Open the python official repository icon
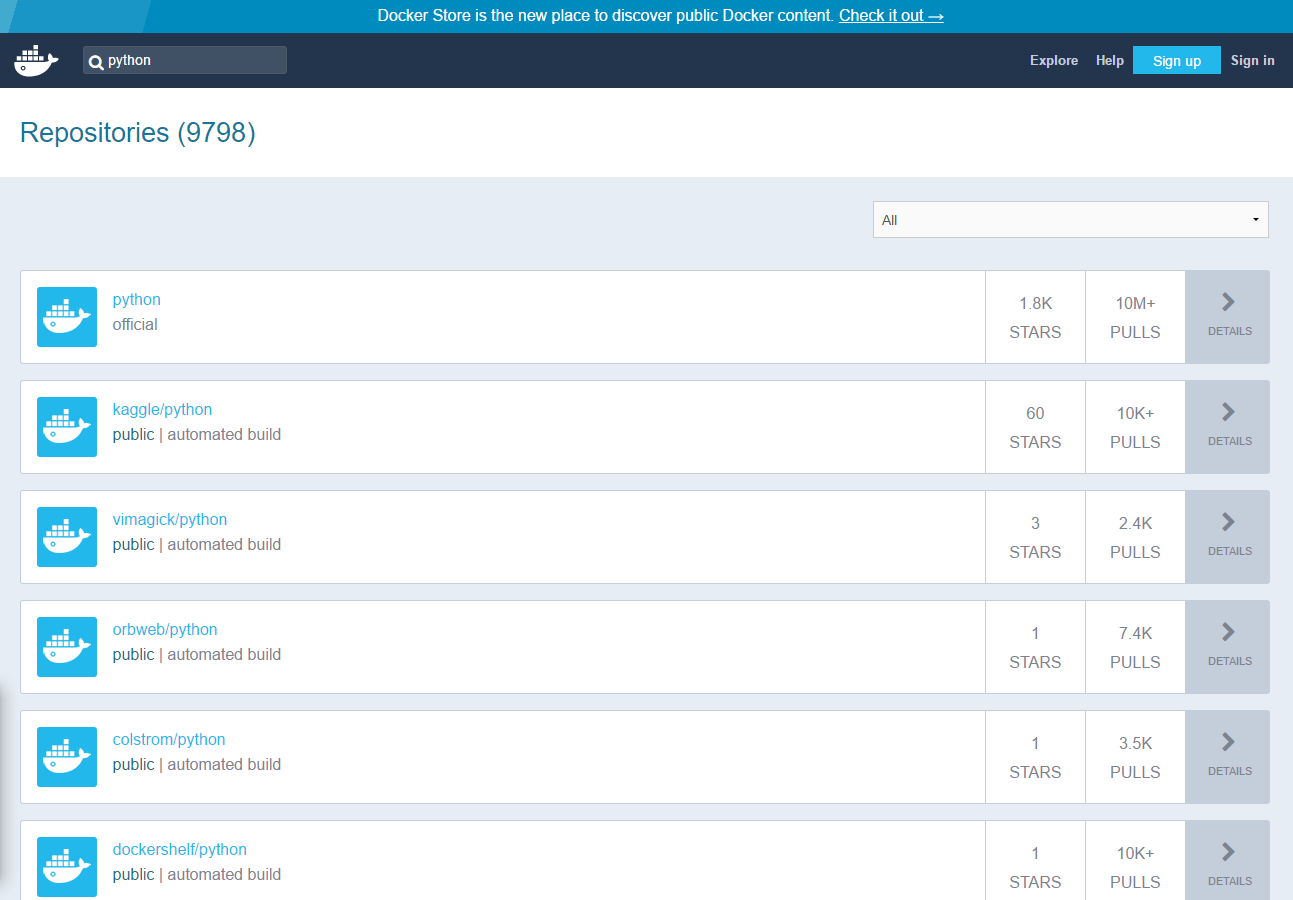This screenshot has width=1293, height=900. click(67, 317)
